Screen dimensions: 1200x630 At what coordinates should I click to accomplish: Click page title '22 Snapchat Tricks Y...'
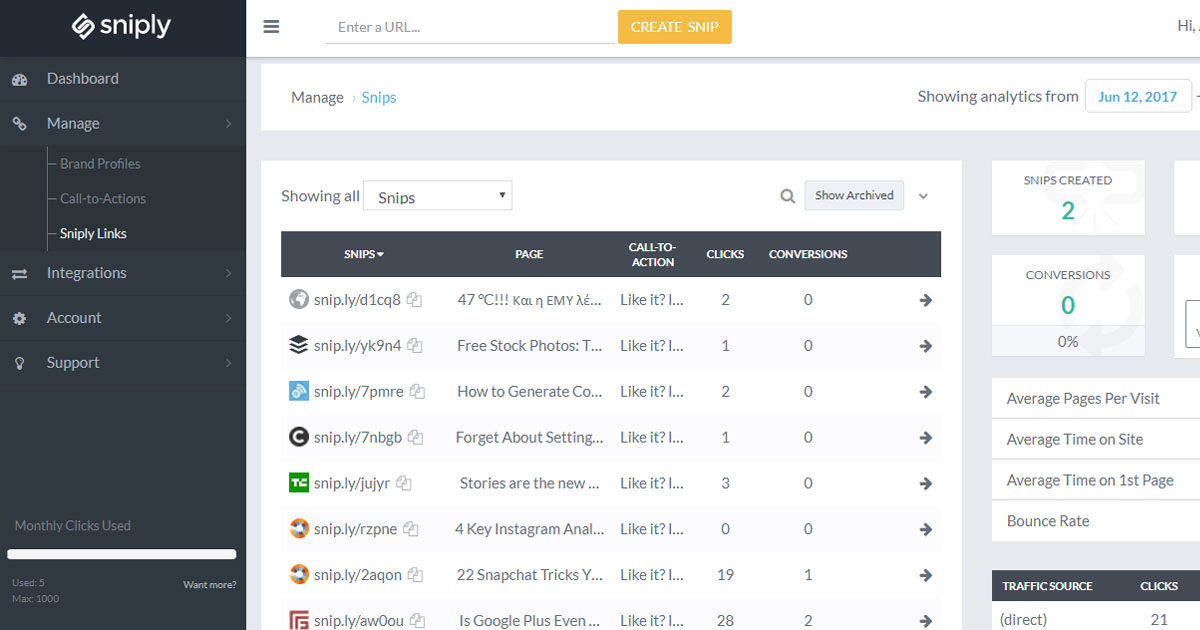pos(530,575)
